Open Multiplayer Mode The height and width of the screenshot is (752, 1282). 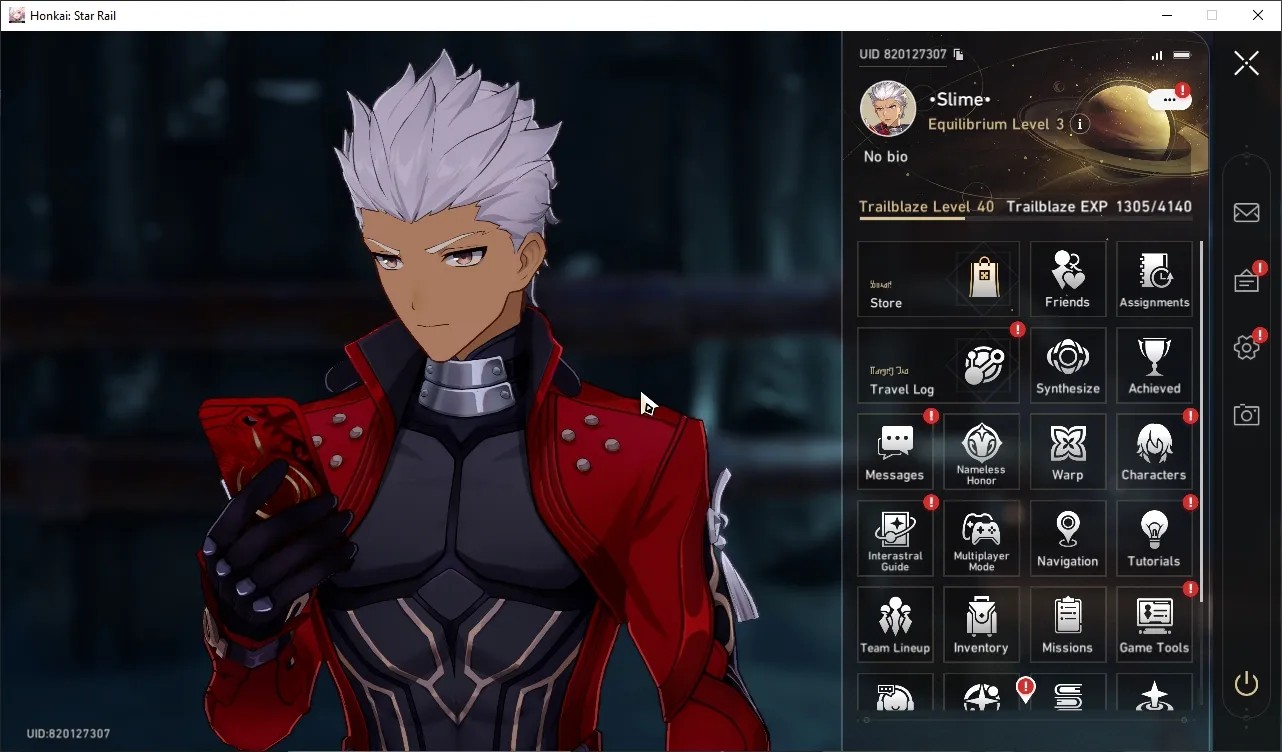tap(981, 538)
